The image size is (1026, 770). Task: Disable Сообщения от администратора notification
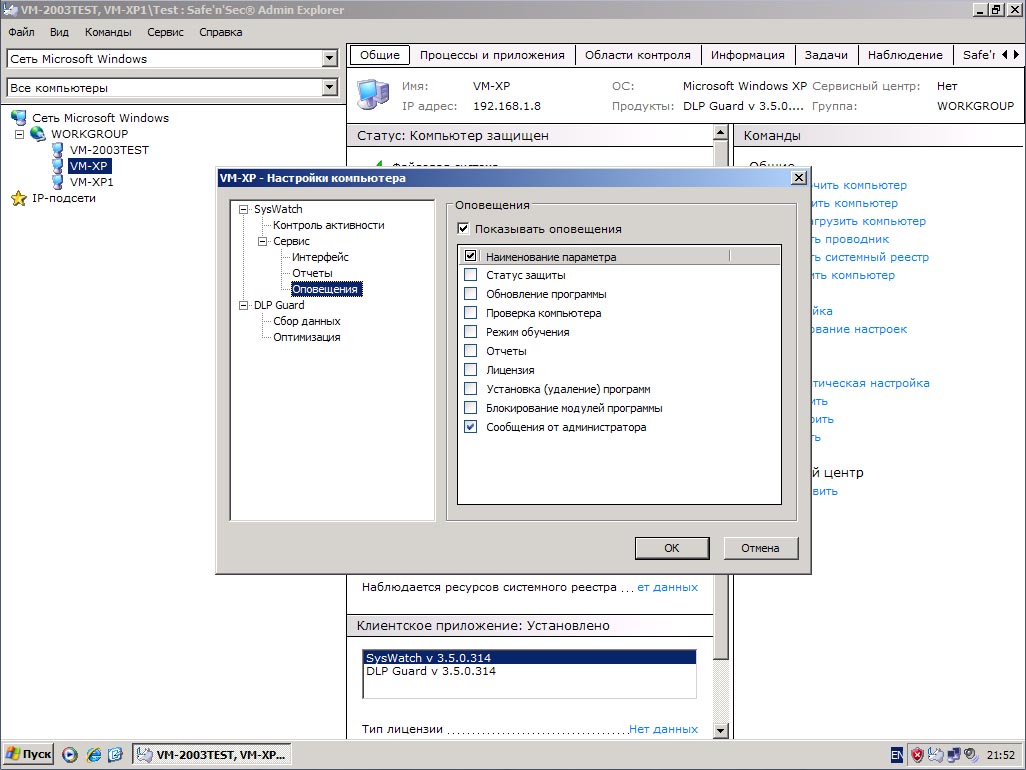coord(470,426)
